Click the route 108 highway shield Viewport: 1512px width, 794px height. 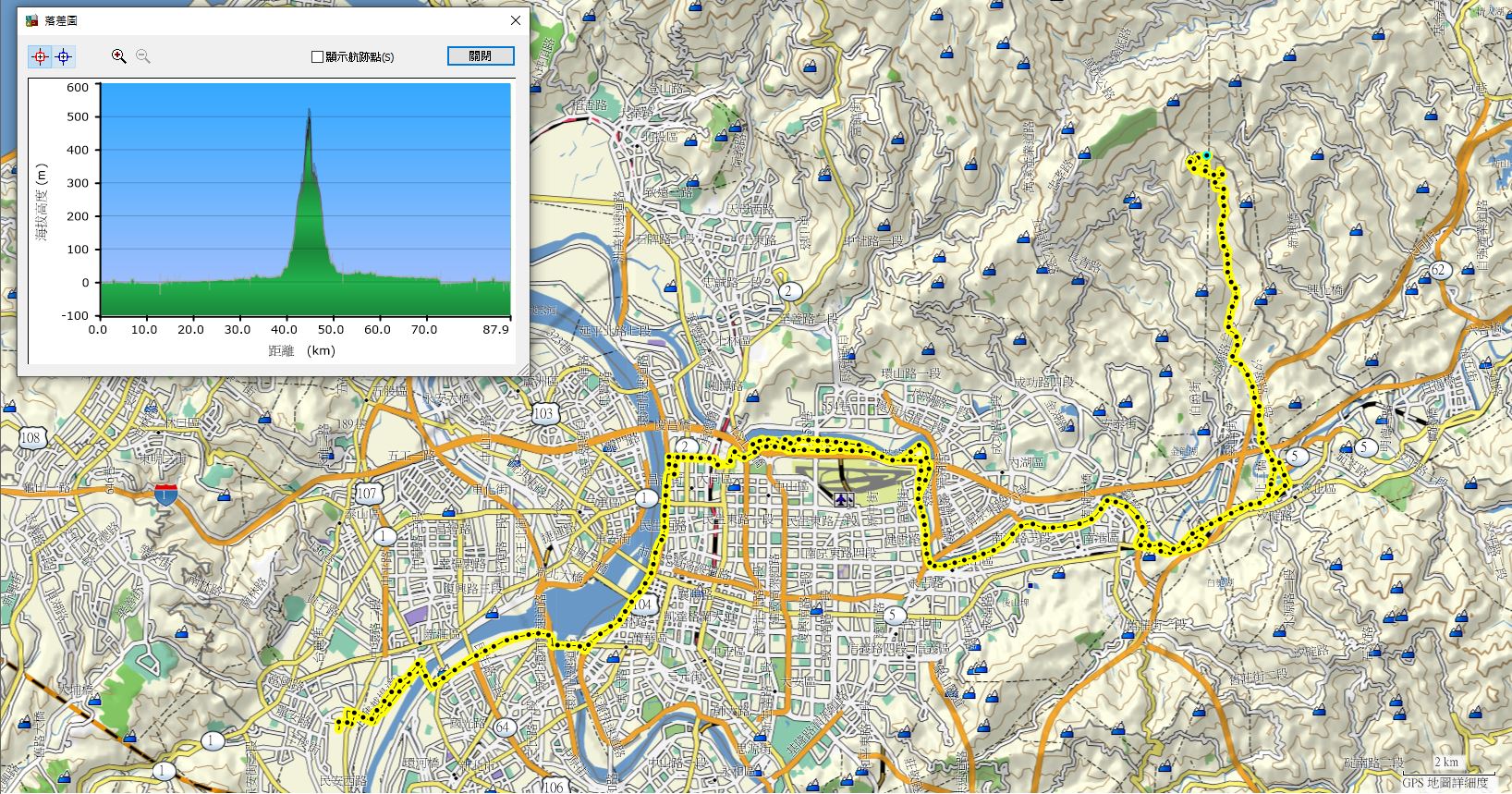(x=32, y=437)
